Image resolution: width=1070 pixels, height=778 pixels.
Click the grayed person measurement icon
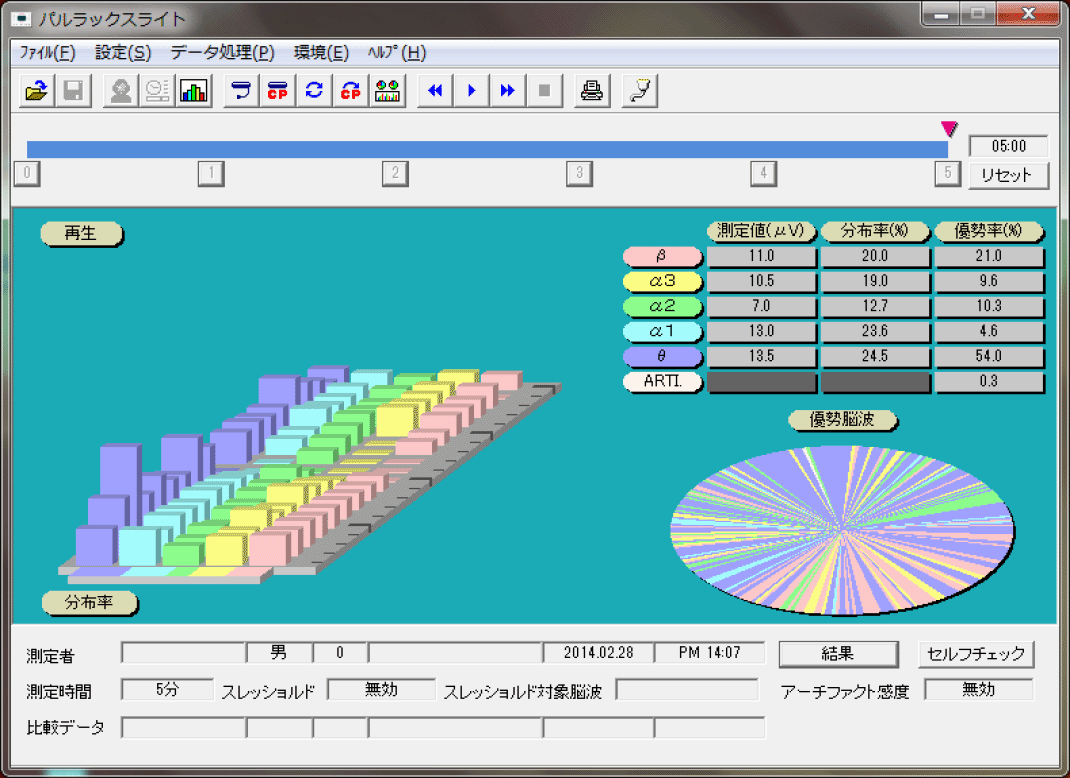[x=121, y=91]
